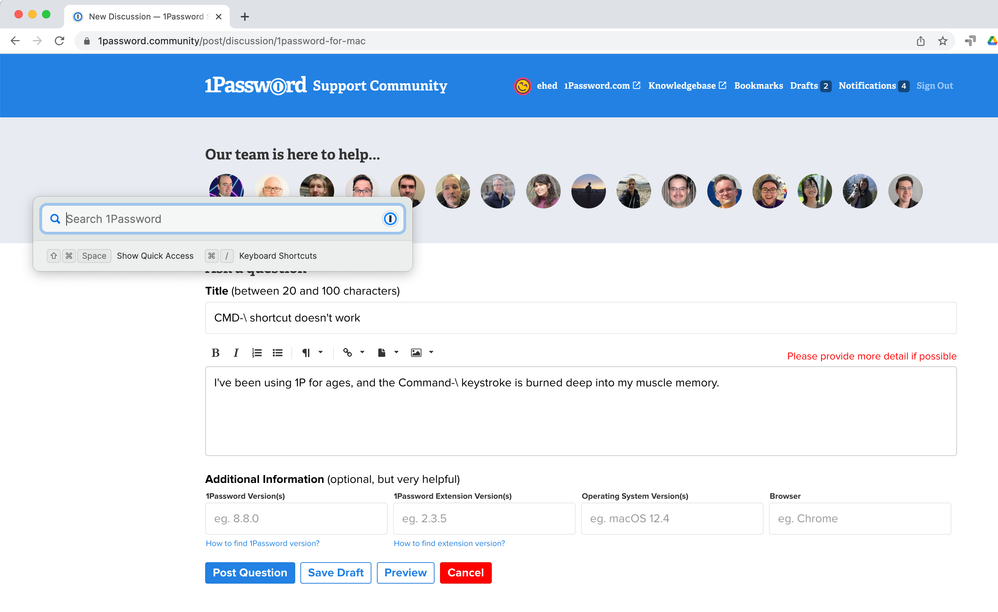Open the Knowledgebase link

pos(687,86)
